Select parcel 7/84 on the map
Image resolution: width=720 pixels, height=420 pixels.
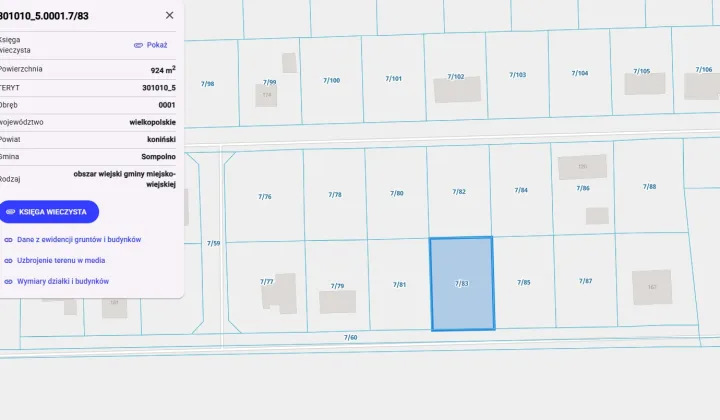[521, 190]
